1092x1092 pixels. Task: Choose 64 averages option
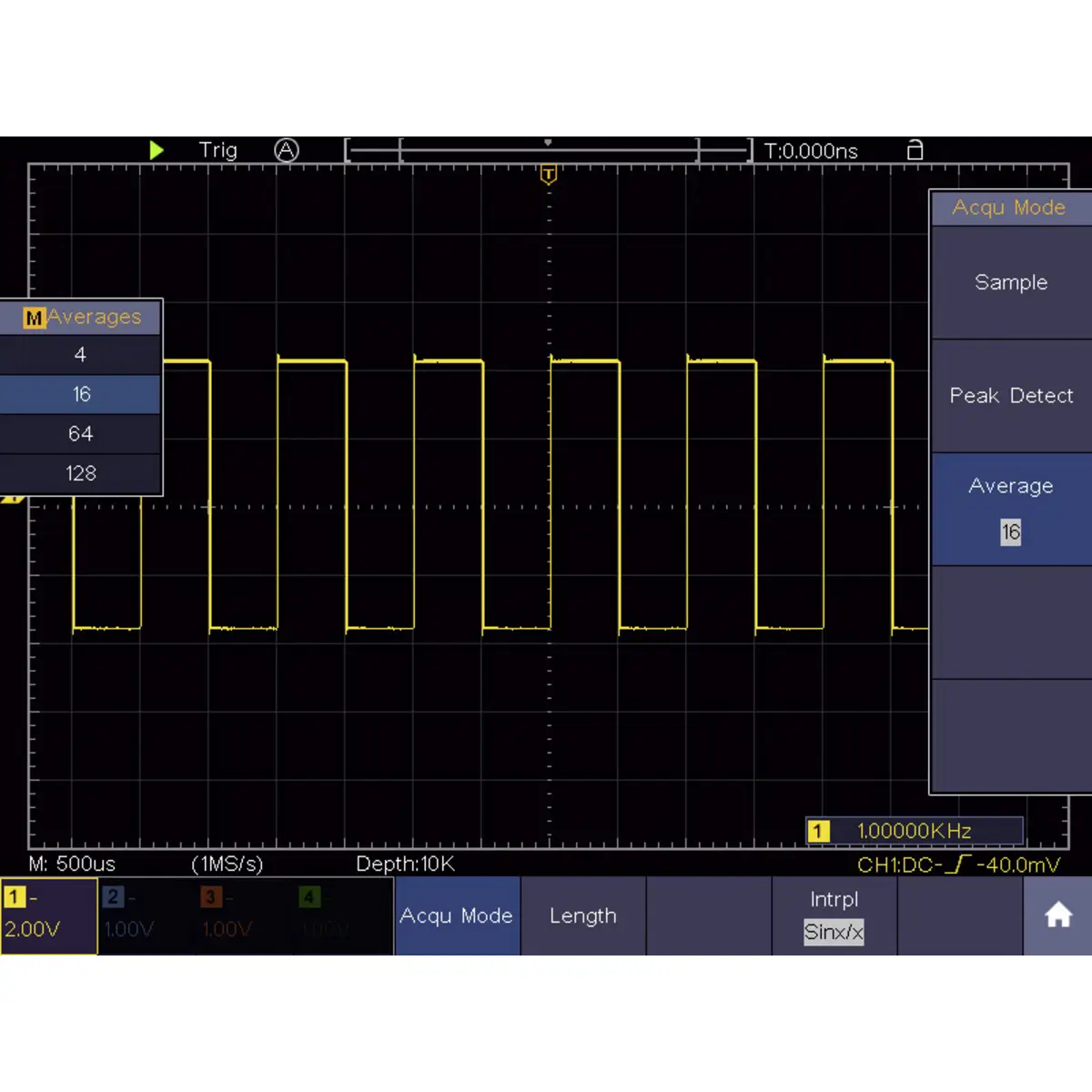pos(80,434)
